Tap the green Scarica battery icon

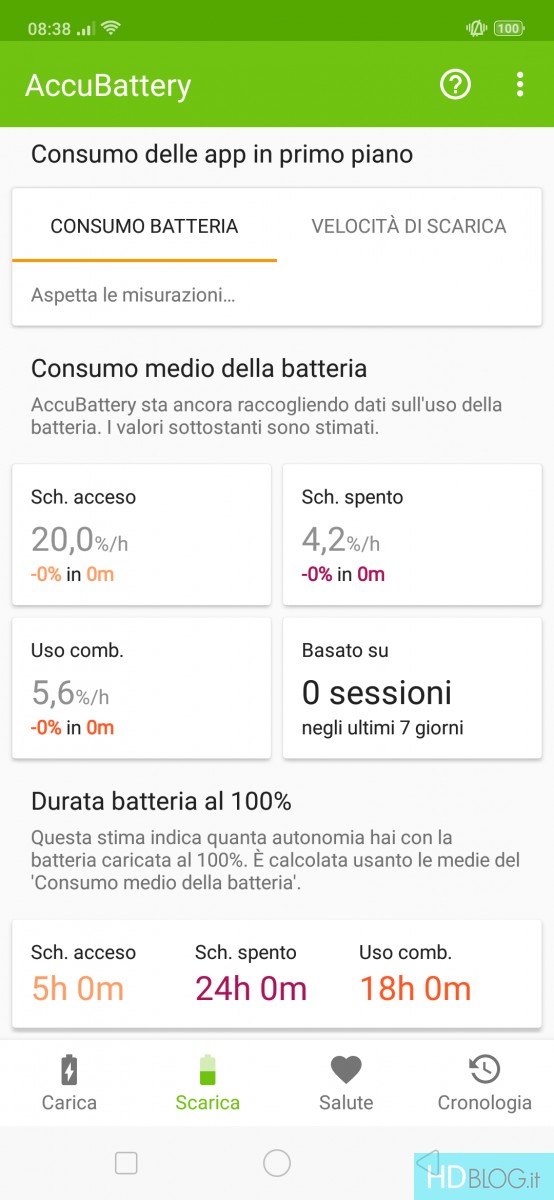click(x=207, y=1071)
